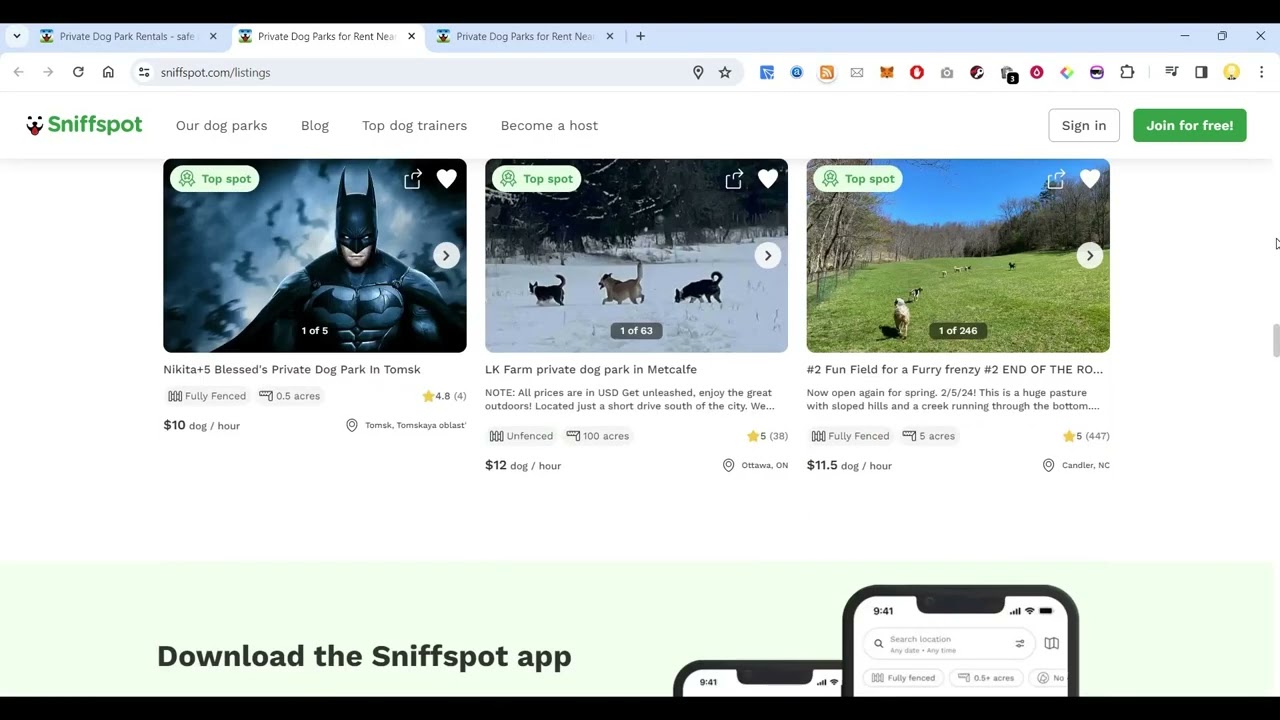Image resolution: width=1280 pixels, height=720 pixels.
Task: Click the page vertical scrollbar thumb
Action: 1275,340
